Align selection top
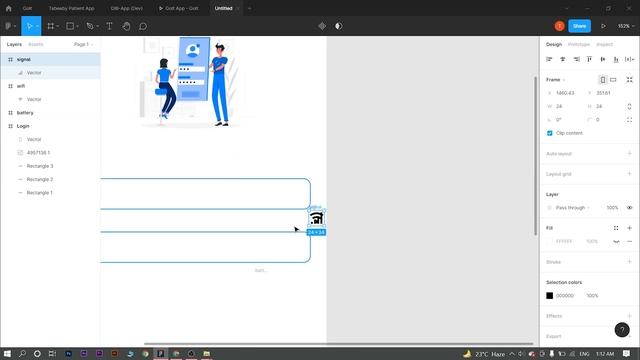The height and width of the screenshot is (360, 640). pos(589,59)
